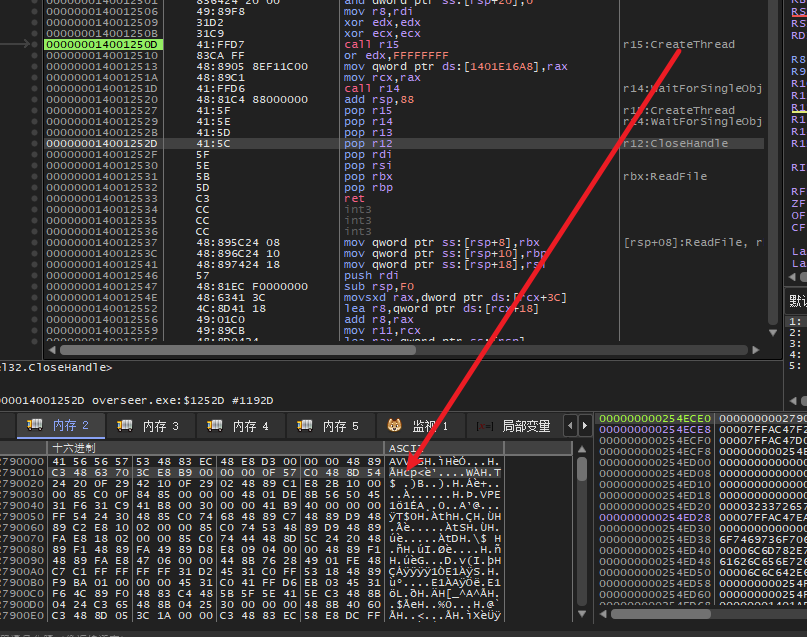Select stack address 000000000254ED28
The width and height of the screenshot is (807, 637).
tap(655, 517)
